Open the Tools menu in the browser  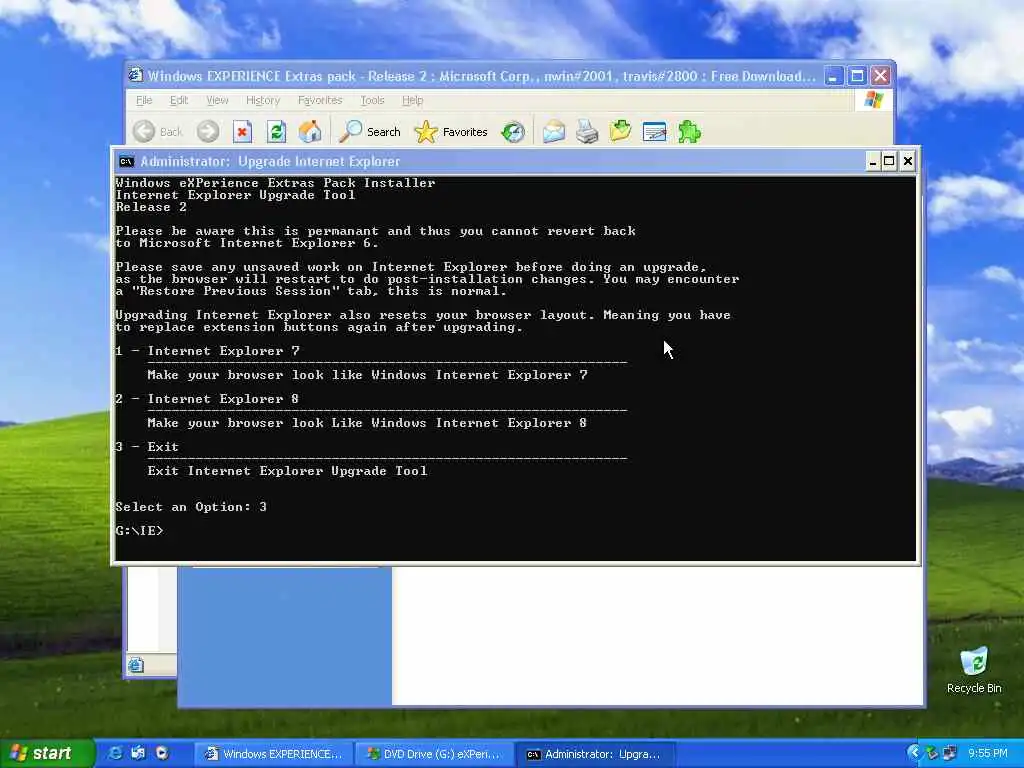tap(372, 100)
